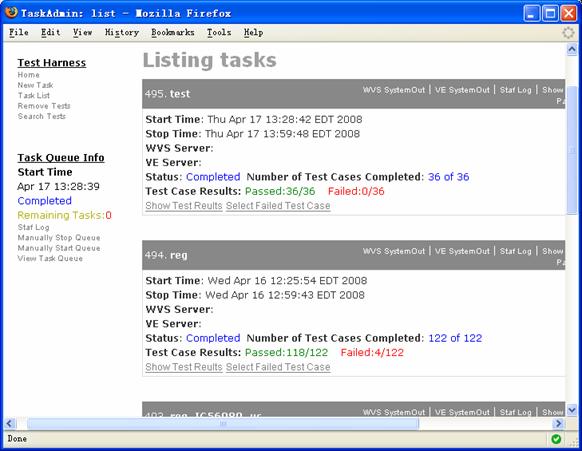Click the Task Queue Info heading
The width and height of the screenshot is (582, 451).
point(61,158)
